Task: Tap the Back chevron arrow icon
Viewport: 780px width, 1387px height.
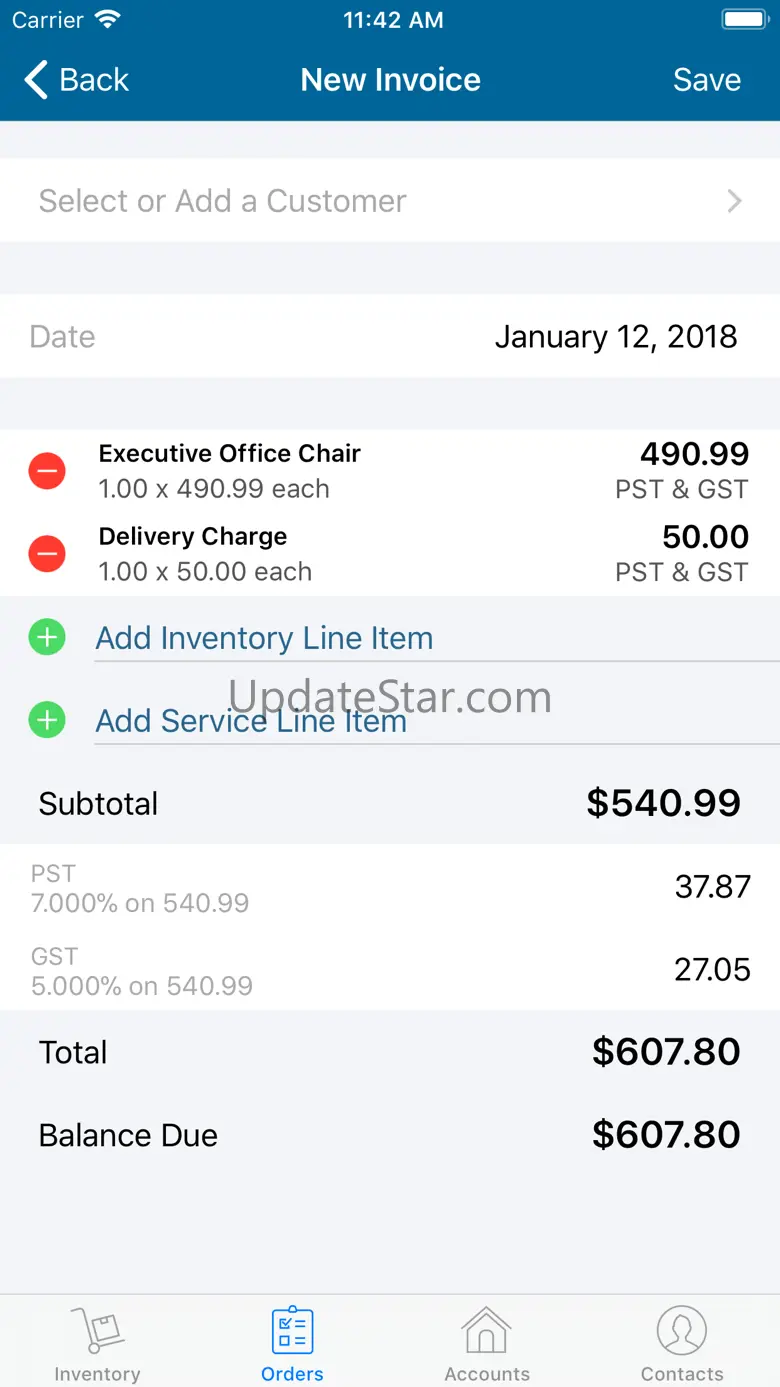Action: click(x=36, y=80)
